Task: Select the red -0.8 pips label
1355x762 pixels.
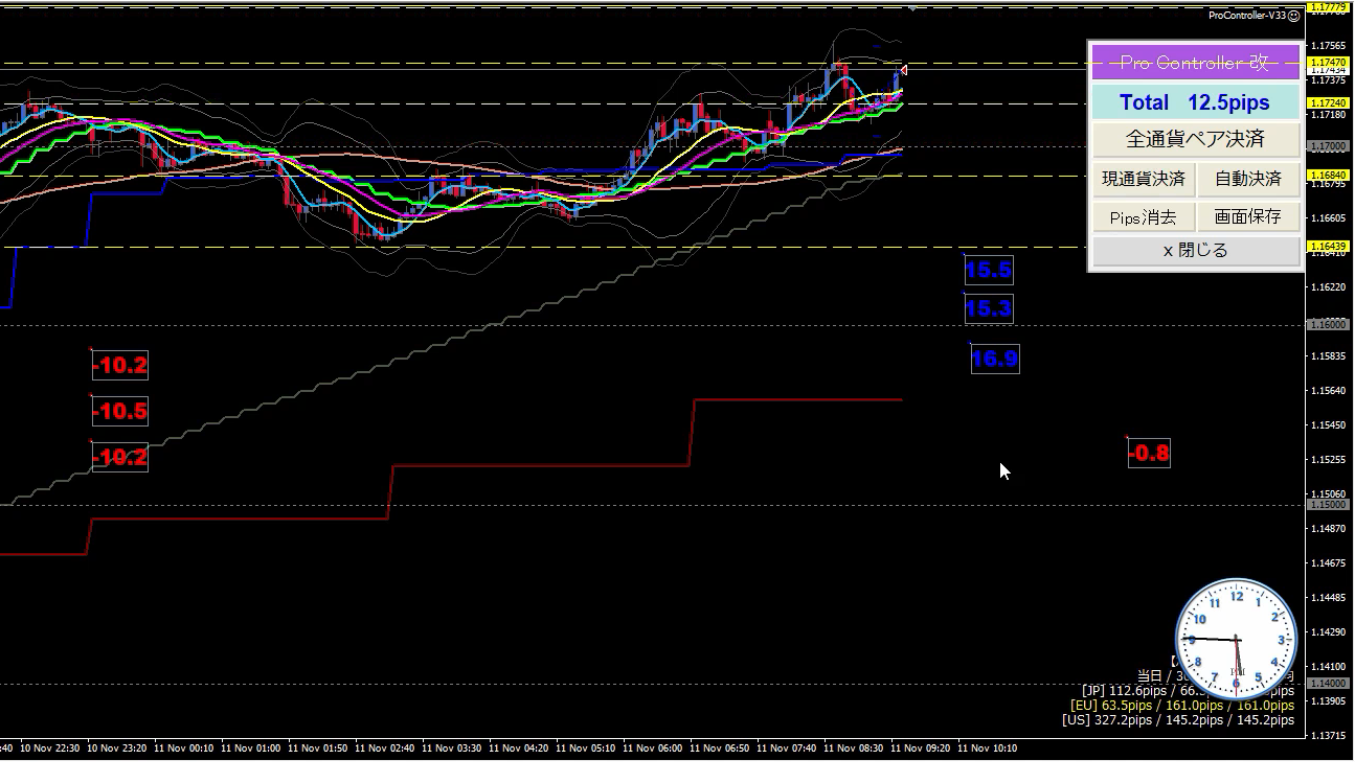Action: [1149, 453]
